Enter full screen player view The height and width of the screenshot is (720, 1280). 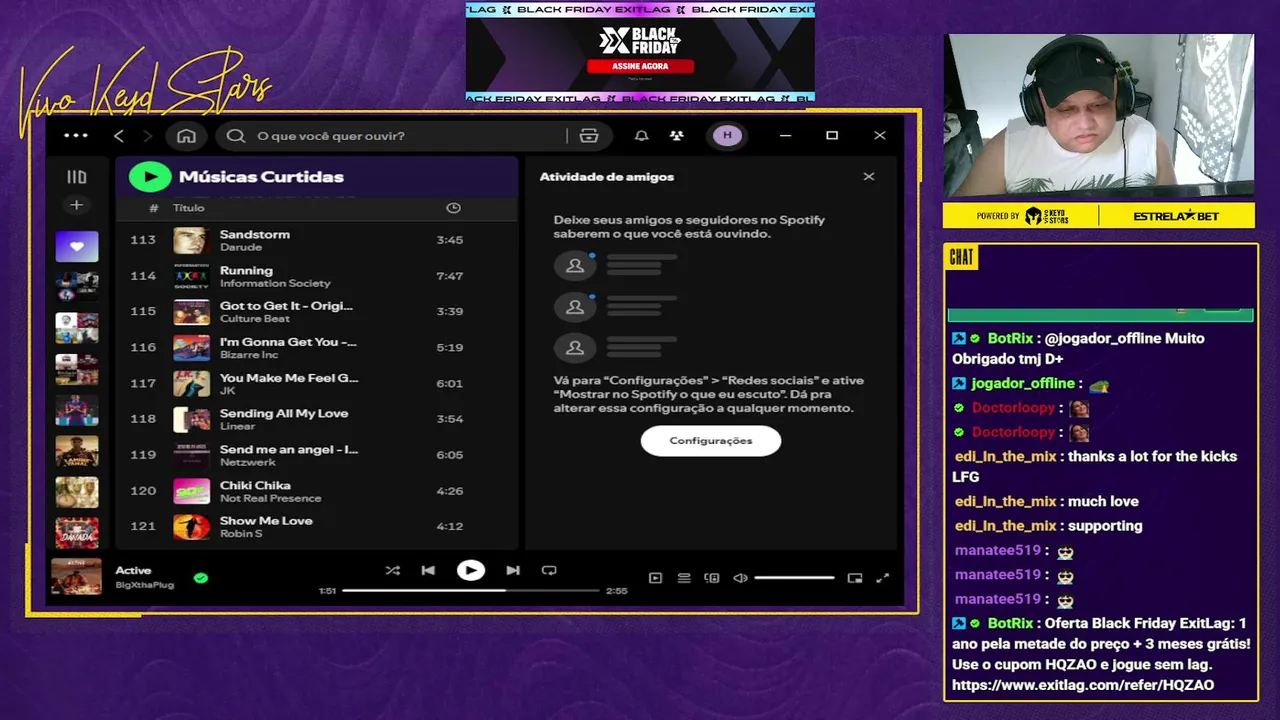tap(883, 578)
